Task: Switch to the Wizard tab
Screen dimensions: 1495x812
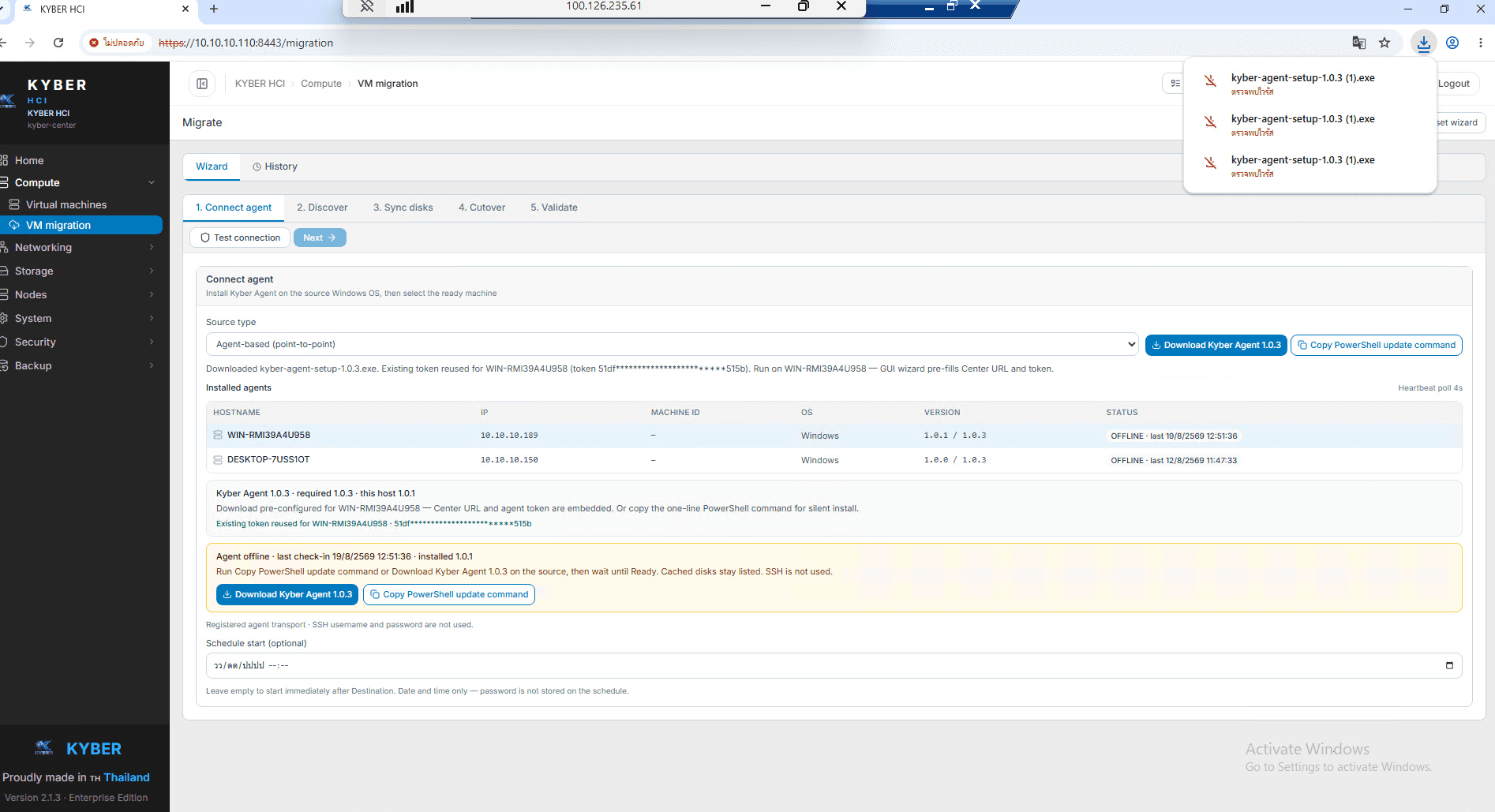Action: click(x=212, y=167)
